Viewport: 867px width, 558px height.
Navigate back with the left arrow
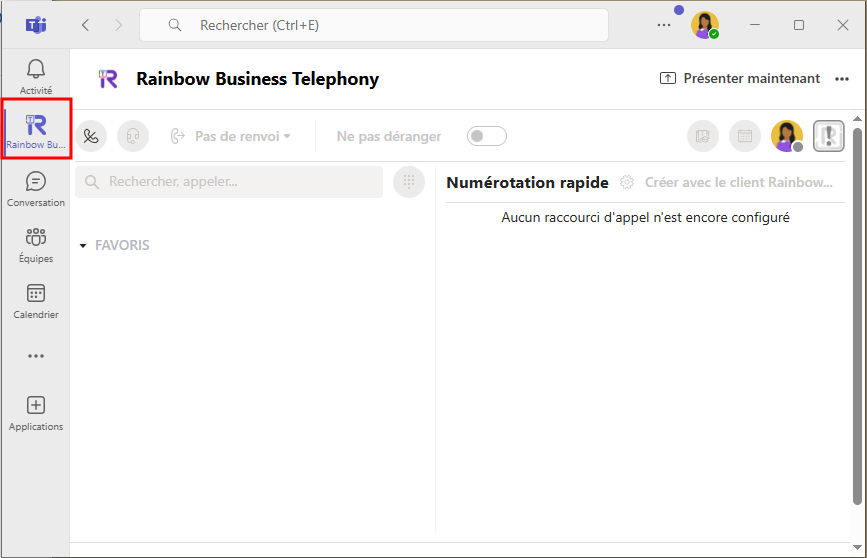click(x=85, y=25)
